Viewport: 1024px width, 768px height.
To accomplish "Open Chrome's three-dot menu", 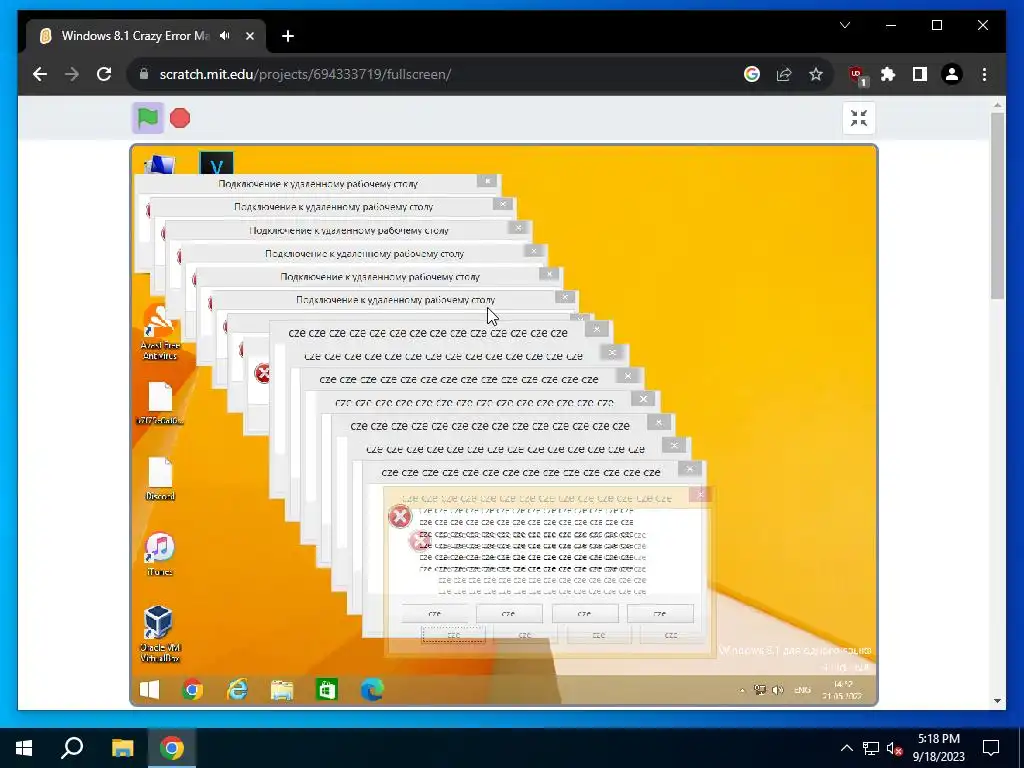I will coord(984,74).
